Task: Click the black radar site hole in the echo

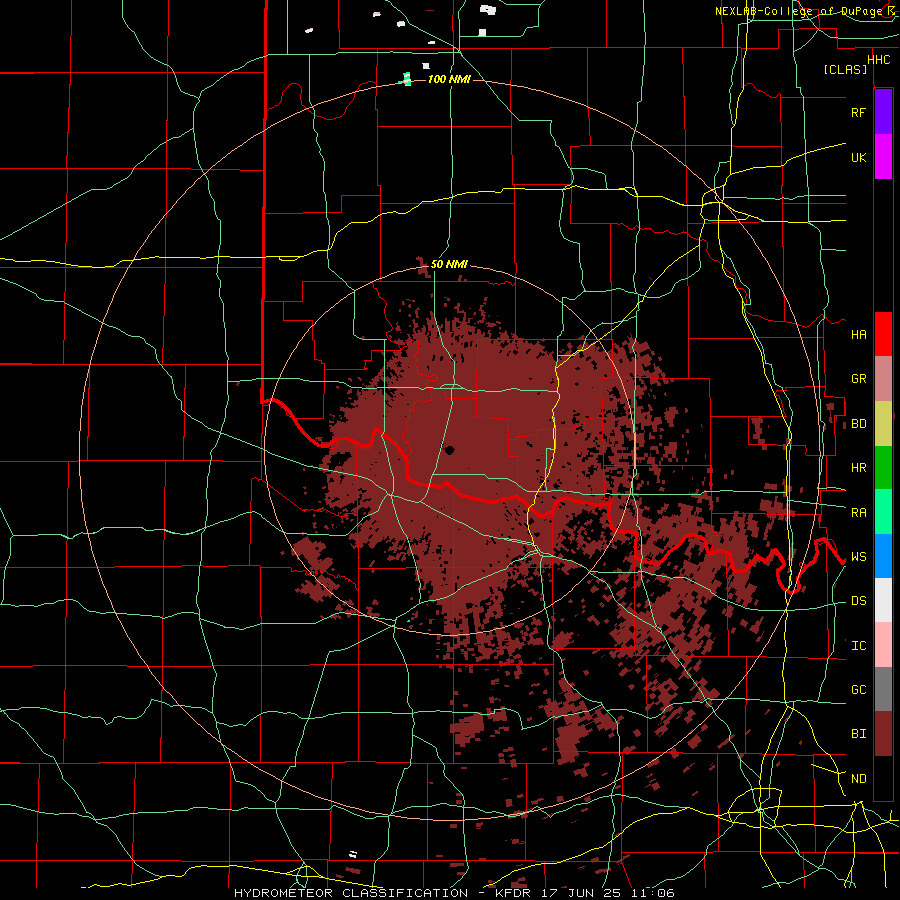Action: coord(449,451)
